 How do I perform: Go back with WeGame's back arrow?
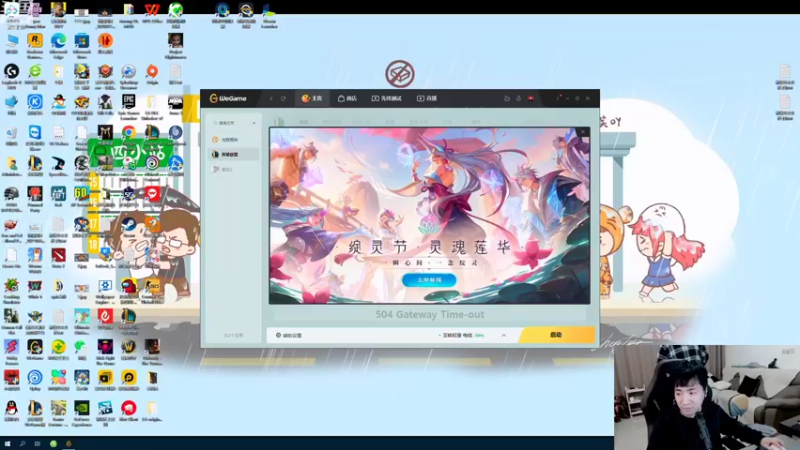point(271,98)
